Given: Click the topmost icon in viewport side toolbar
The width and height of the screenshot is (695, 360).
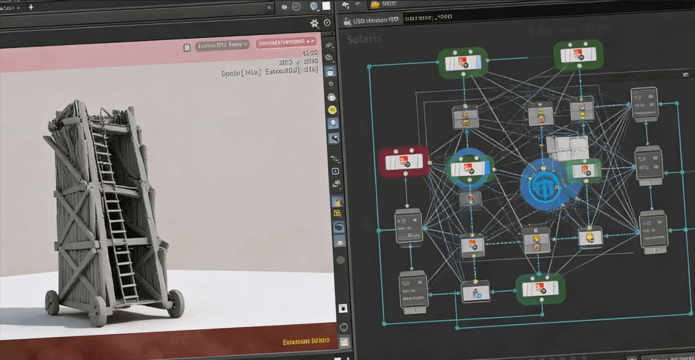Looking at the screenshot, I should (329, 45).
